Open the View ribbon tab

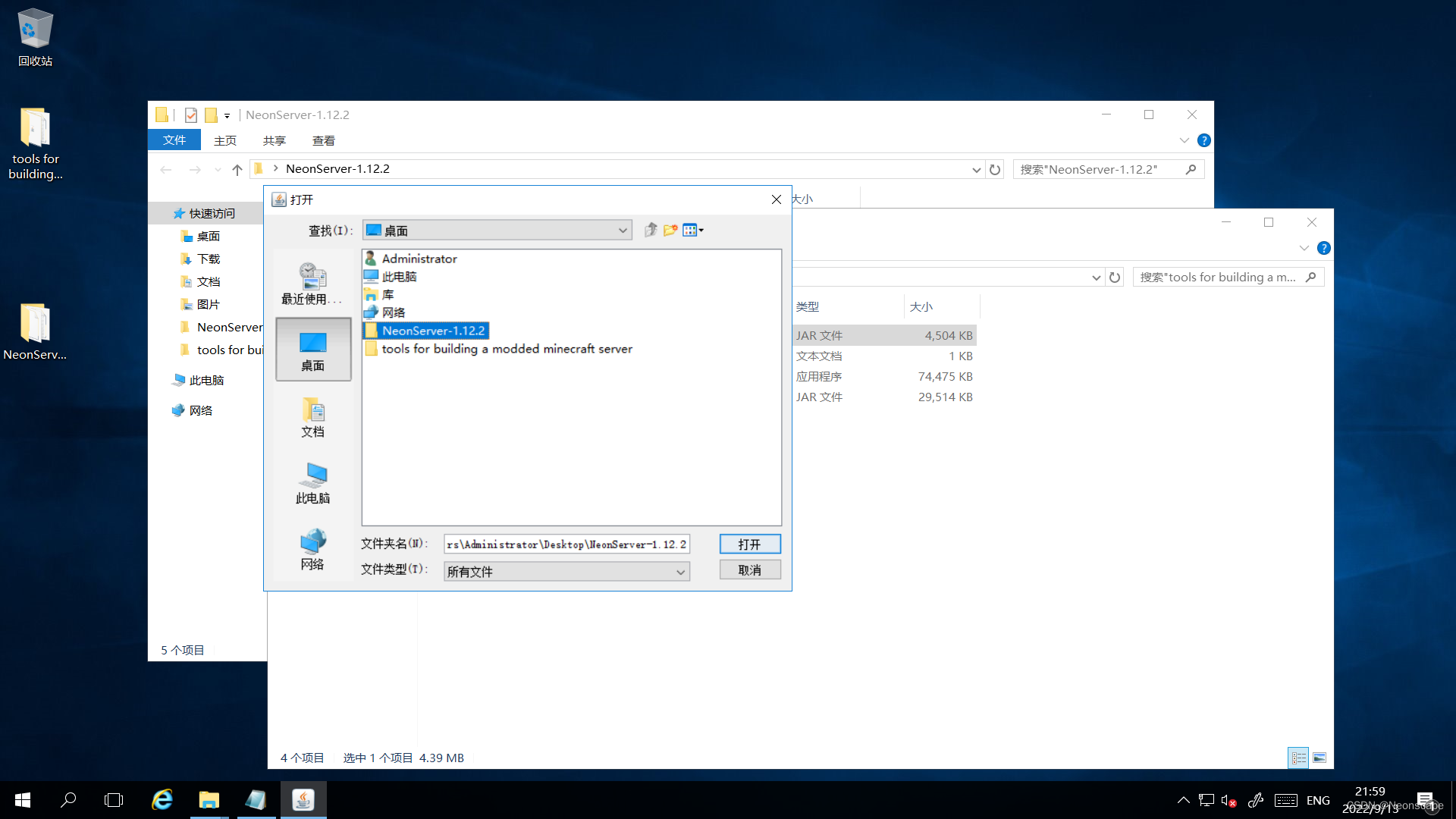point(323,140)
